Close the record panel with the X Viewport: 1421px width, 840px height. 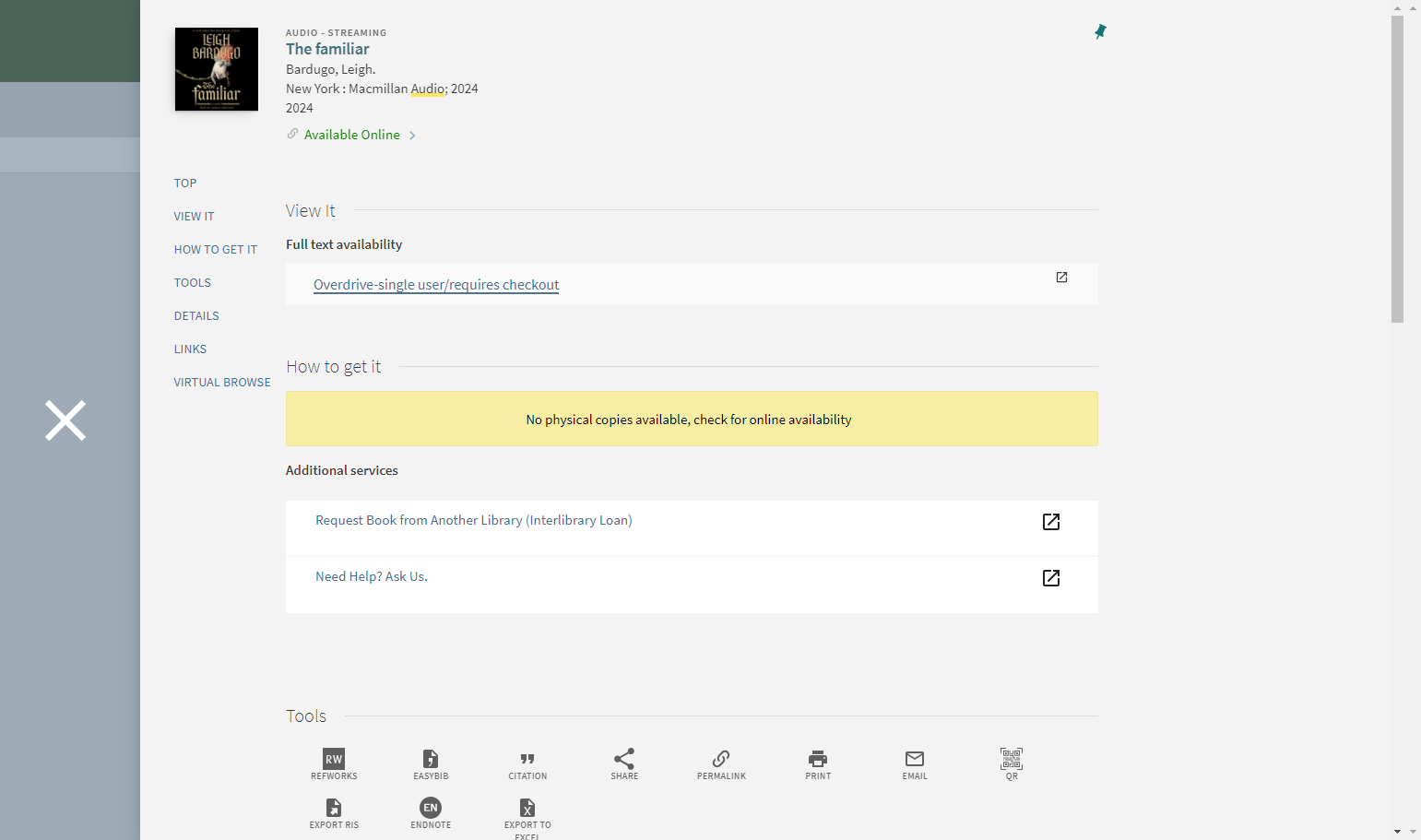point(65,420)
